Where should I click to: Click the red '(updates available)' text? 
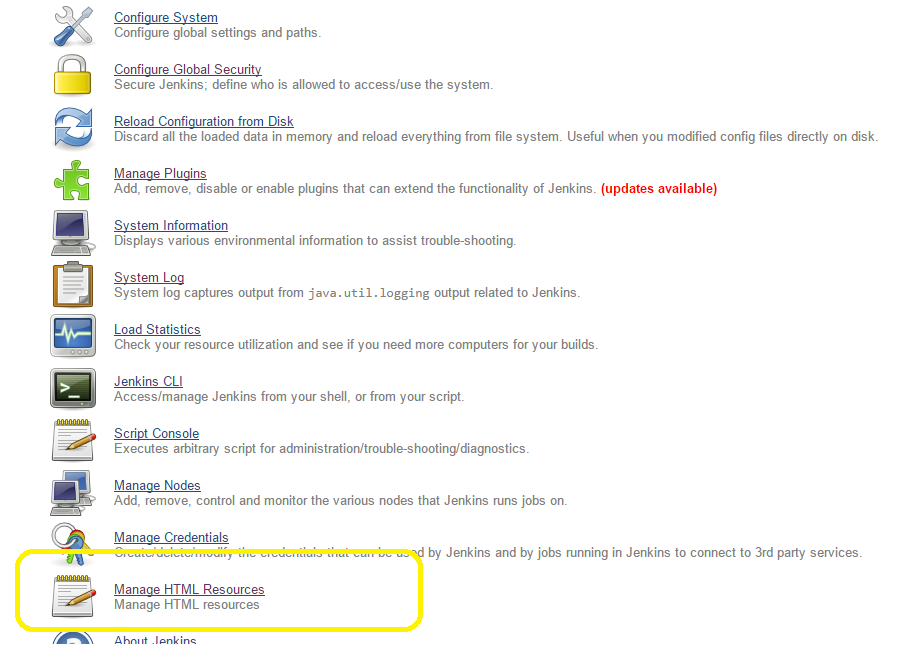coord(659,189)
